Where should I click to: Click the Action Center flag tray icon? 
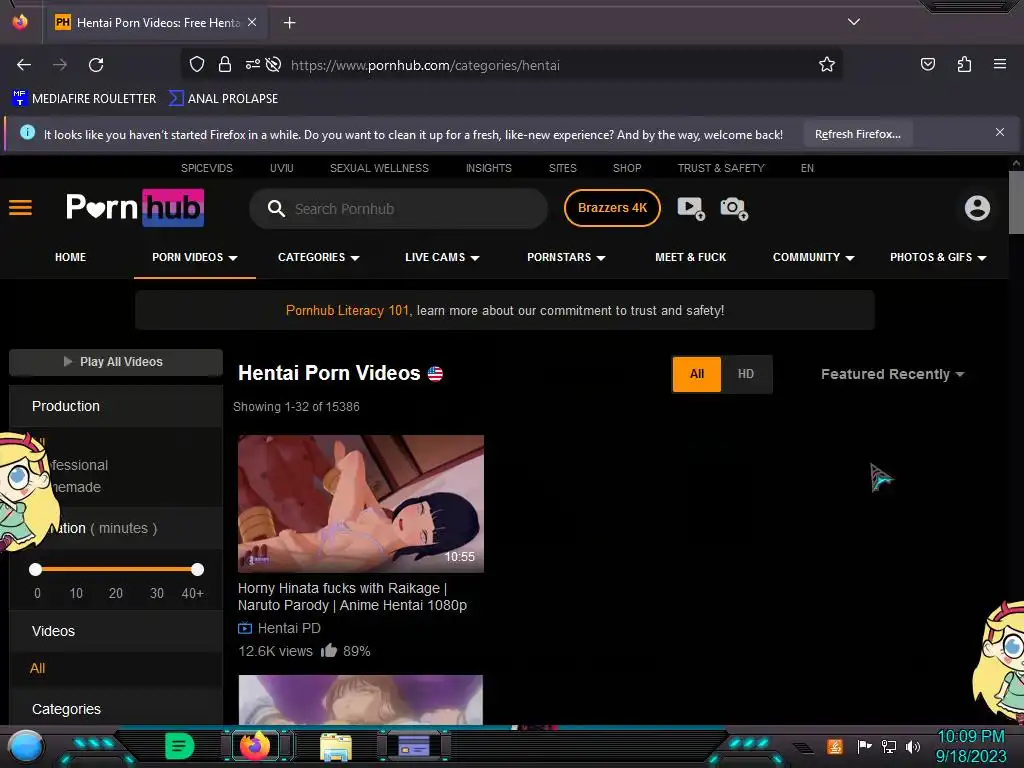click(x=864, y=746)
